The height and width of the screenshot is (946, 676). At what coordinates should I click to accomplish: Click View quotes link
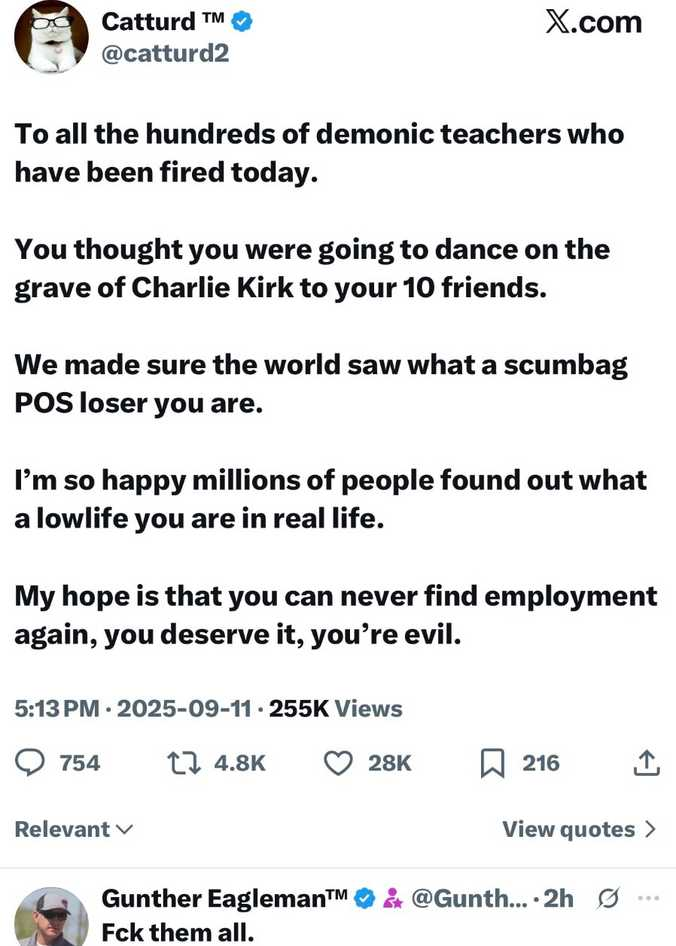[x=568, y=829]
